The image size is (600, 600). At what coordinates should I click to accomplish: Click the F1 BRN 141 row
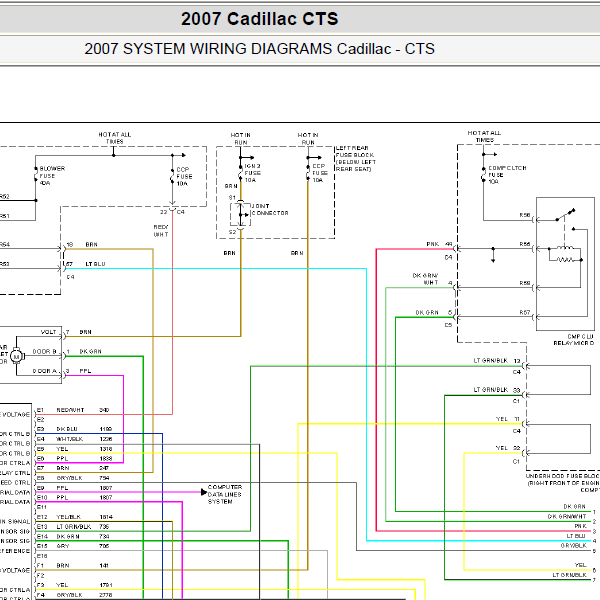tap(72, 566)
